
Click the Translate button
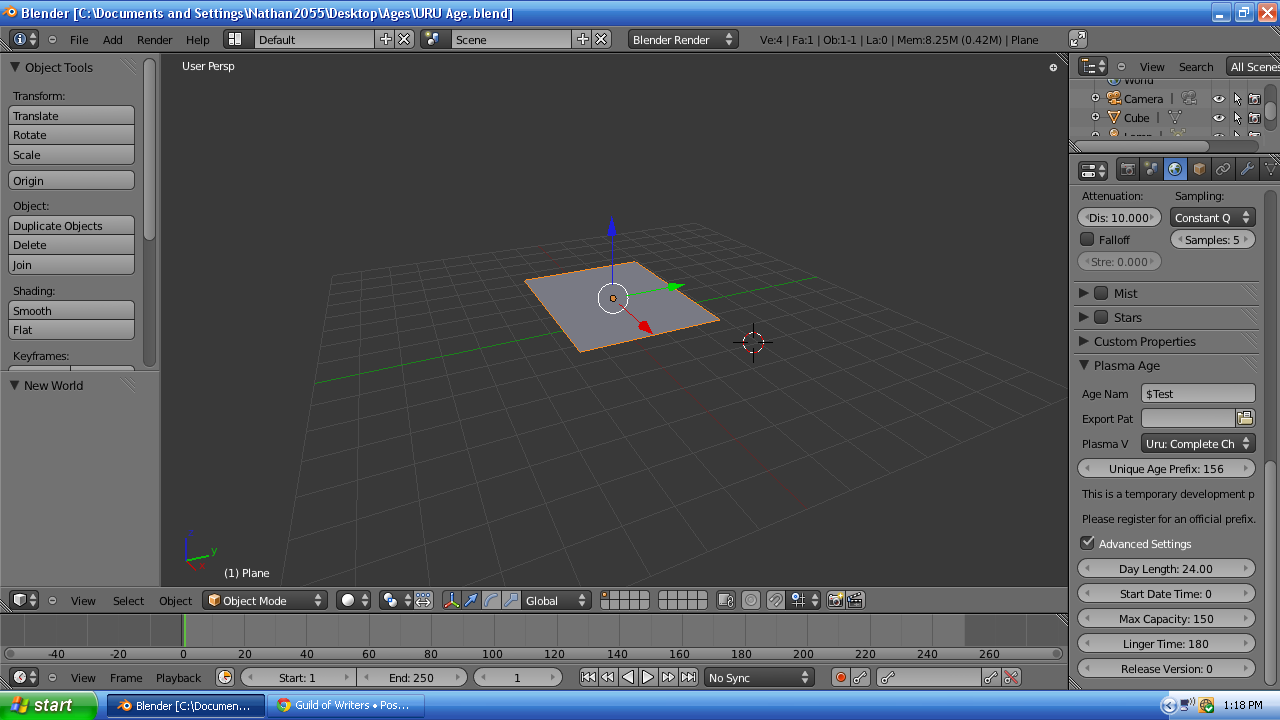coord(71,116)
